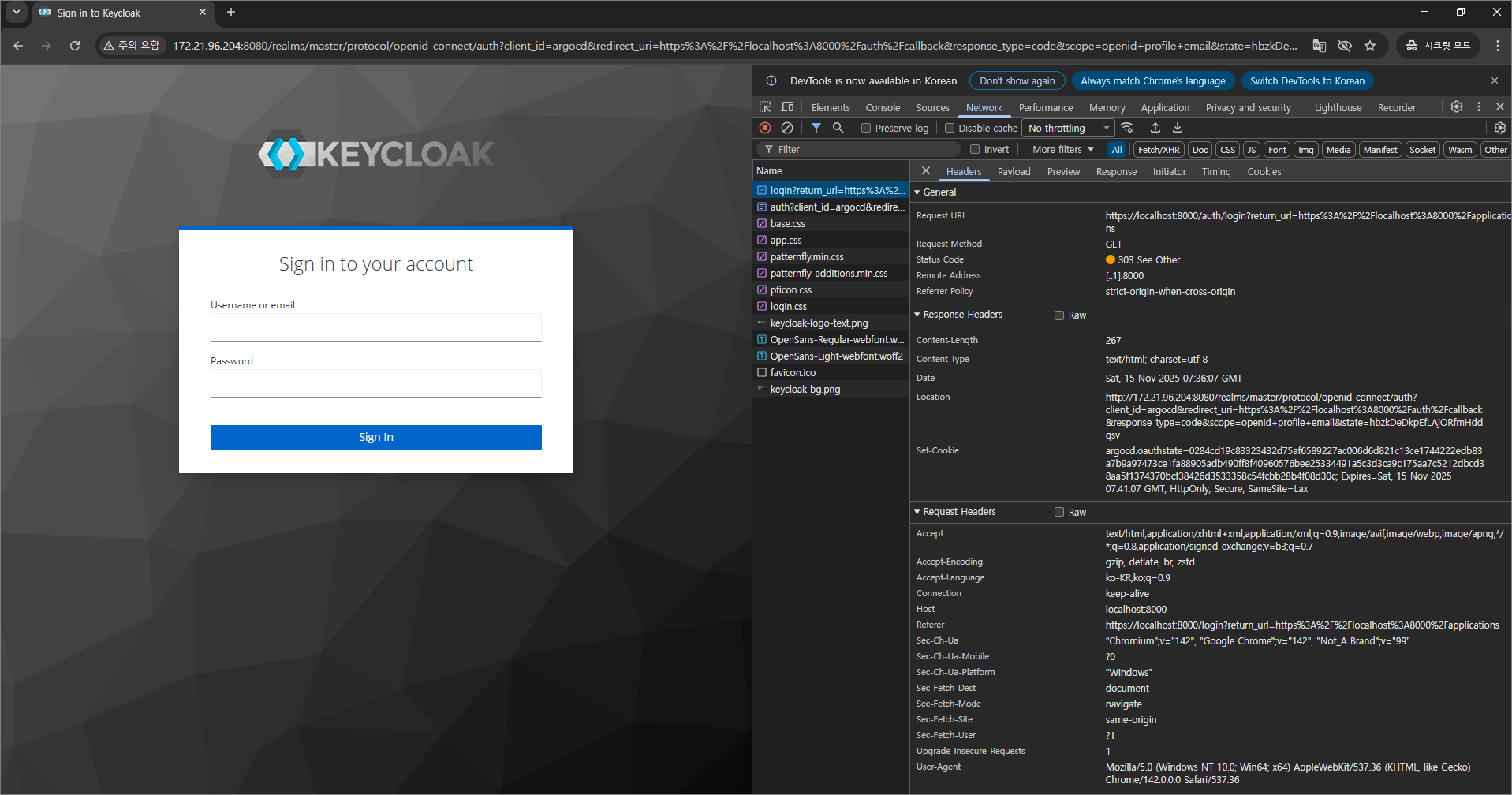Bookmark this page with the star

tap(1370, 46)
